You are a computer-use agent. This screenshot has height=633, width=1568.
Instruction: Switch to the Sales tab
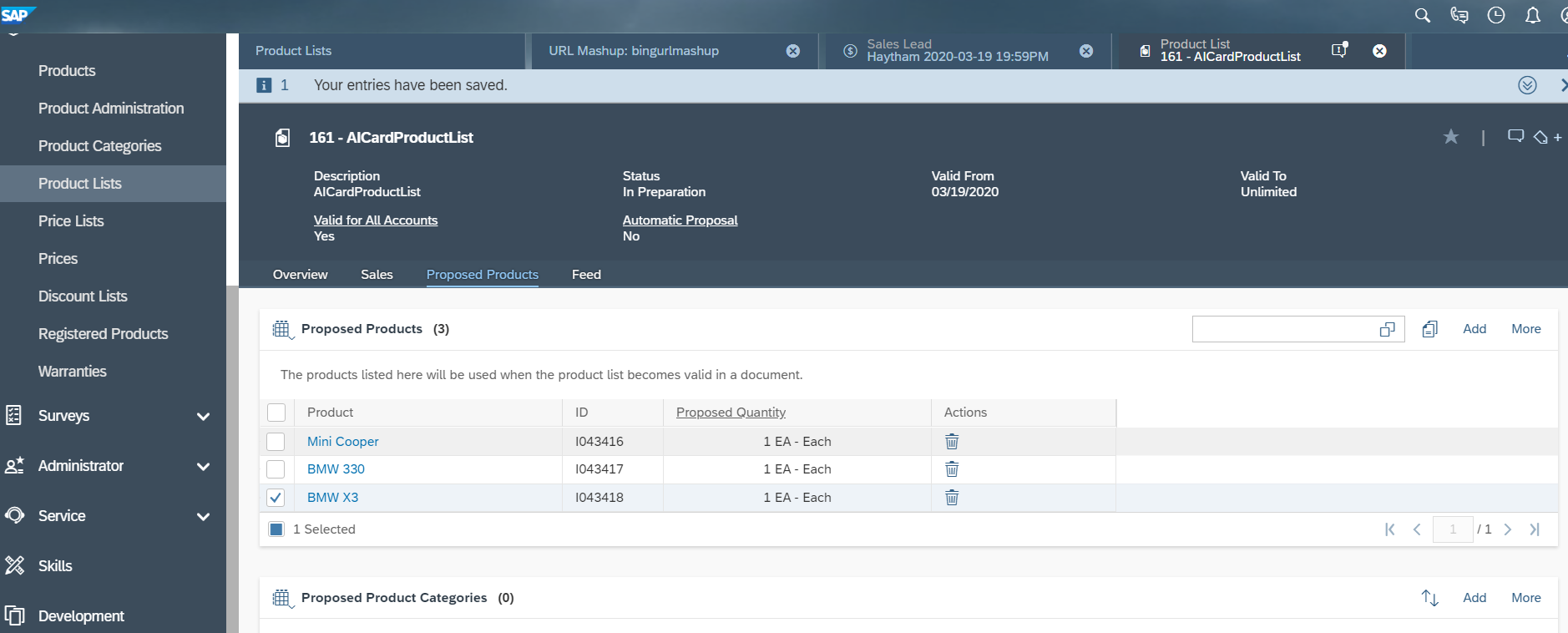[x=377, y=275]
